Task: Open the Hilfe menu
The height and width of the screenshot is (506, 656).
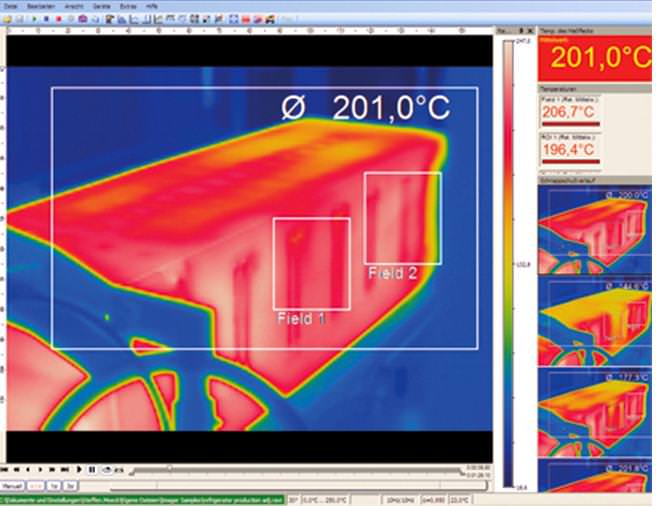Action: [152, 6]
